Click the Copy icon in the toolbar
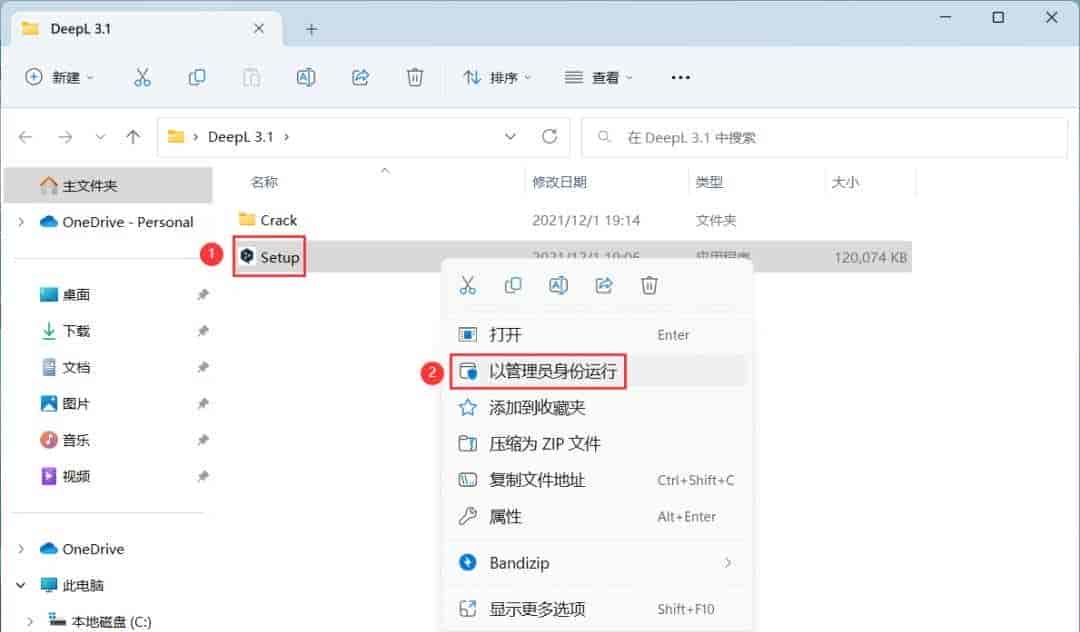Viewport: 1080px width, 632px height. (197, 77)
